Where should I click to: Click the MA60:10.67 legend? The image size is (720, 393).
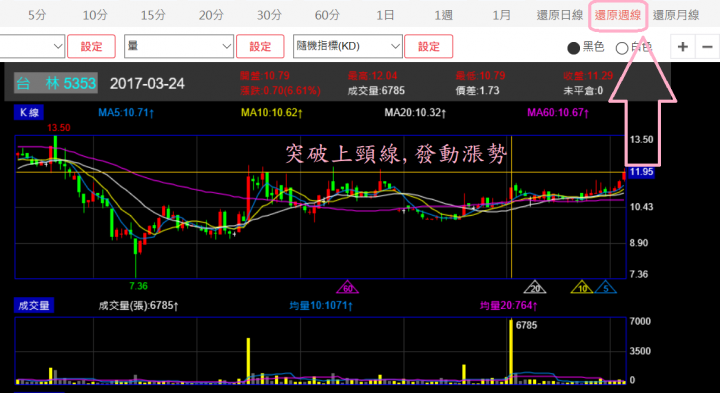pos(558,112)
